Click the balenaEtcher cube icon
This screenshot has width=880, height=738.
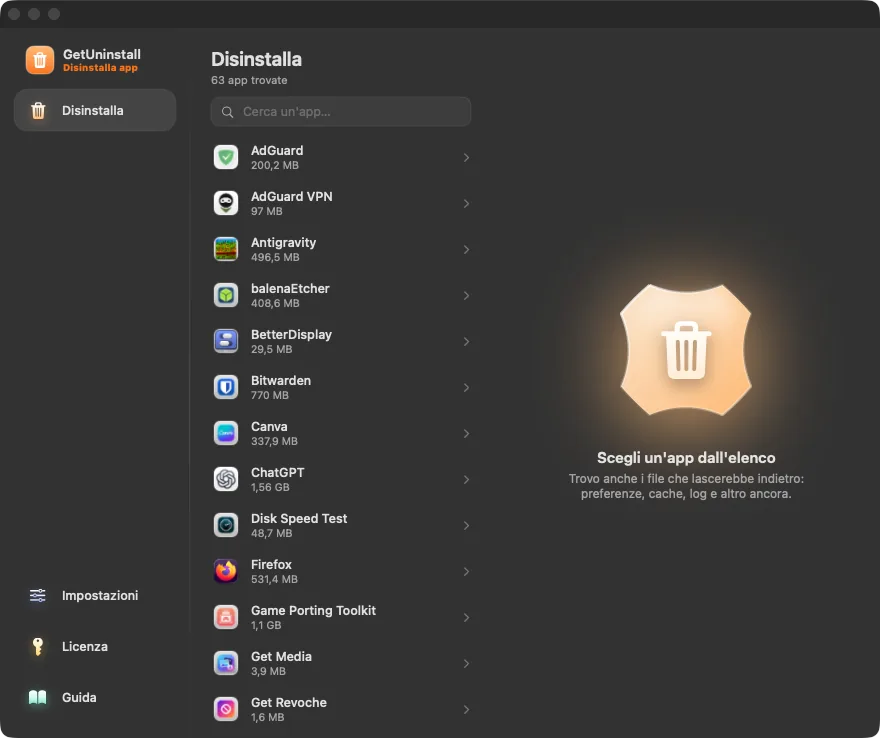pyautogui.click(x=226, y=296)
